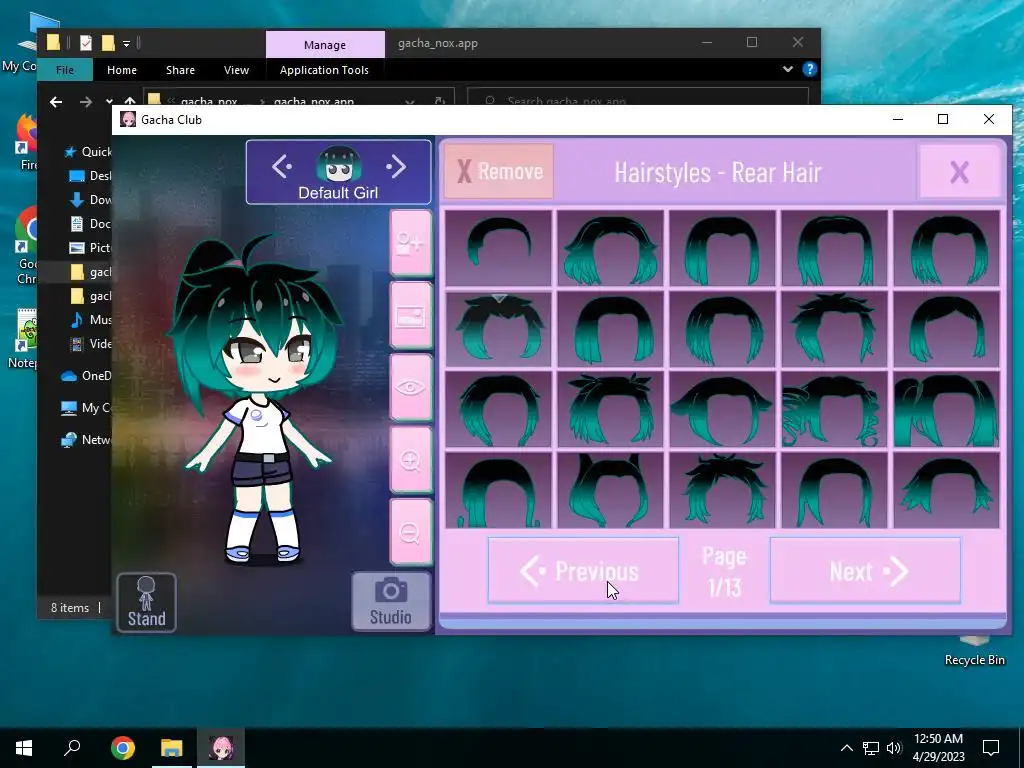
Task: Open Network in File Explorer sidebar
Action: 86,440
